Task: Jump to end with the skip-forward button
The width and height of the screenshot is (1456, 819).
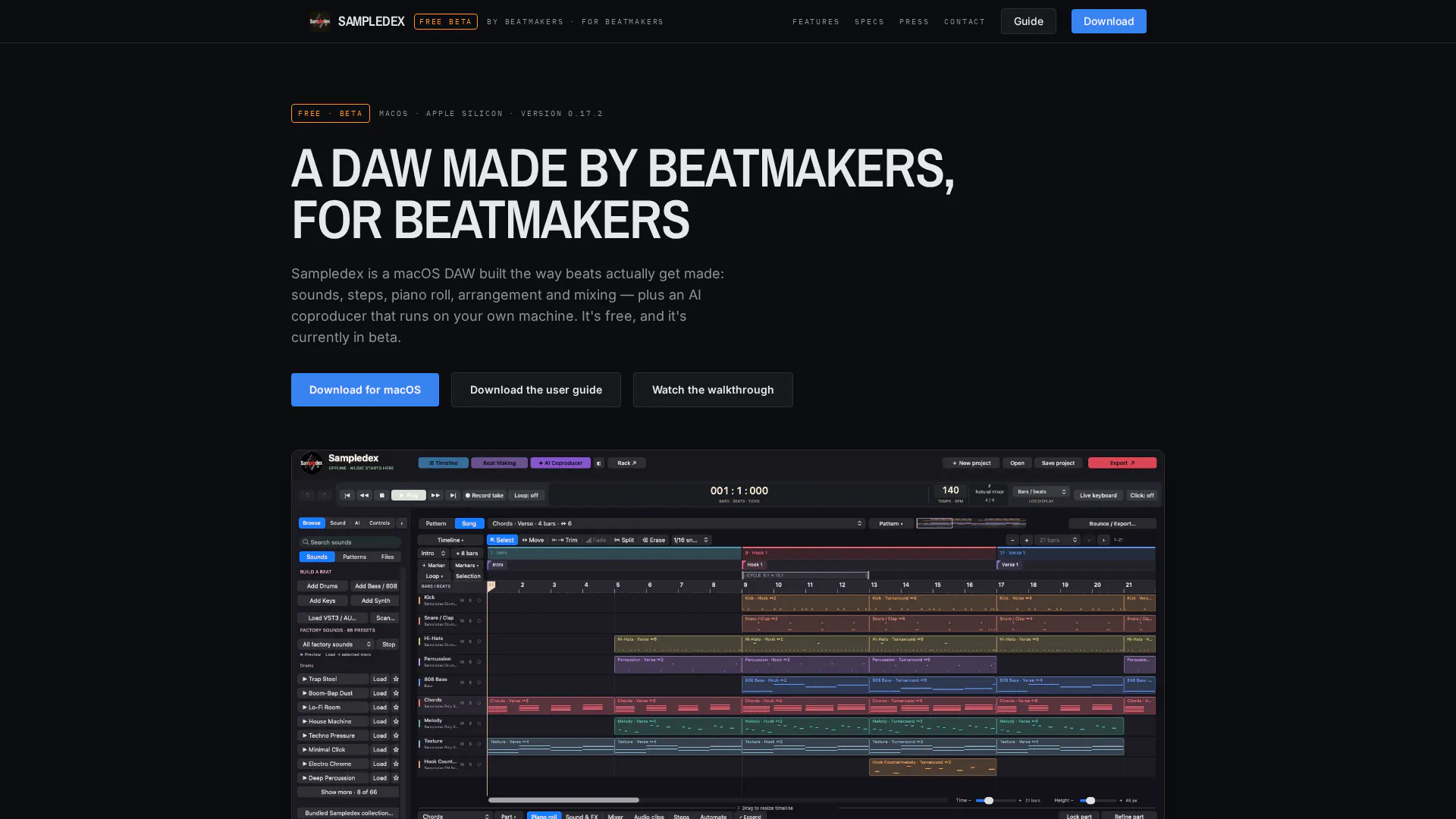Action: click(x=453, y=495)
